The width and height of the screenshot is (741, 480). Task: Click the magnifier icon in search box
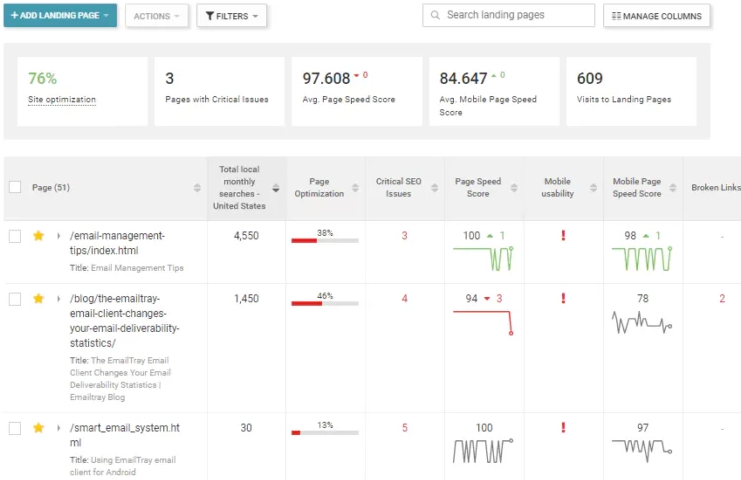click(435, 16)
